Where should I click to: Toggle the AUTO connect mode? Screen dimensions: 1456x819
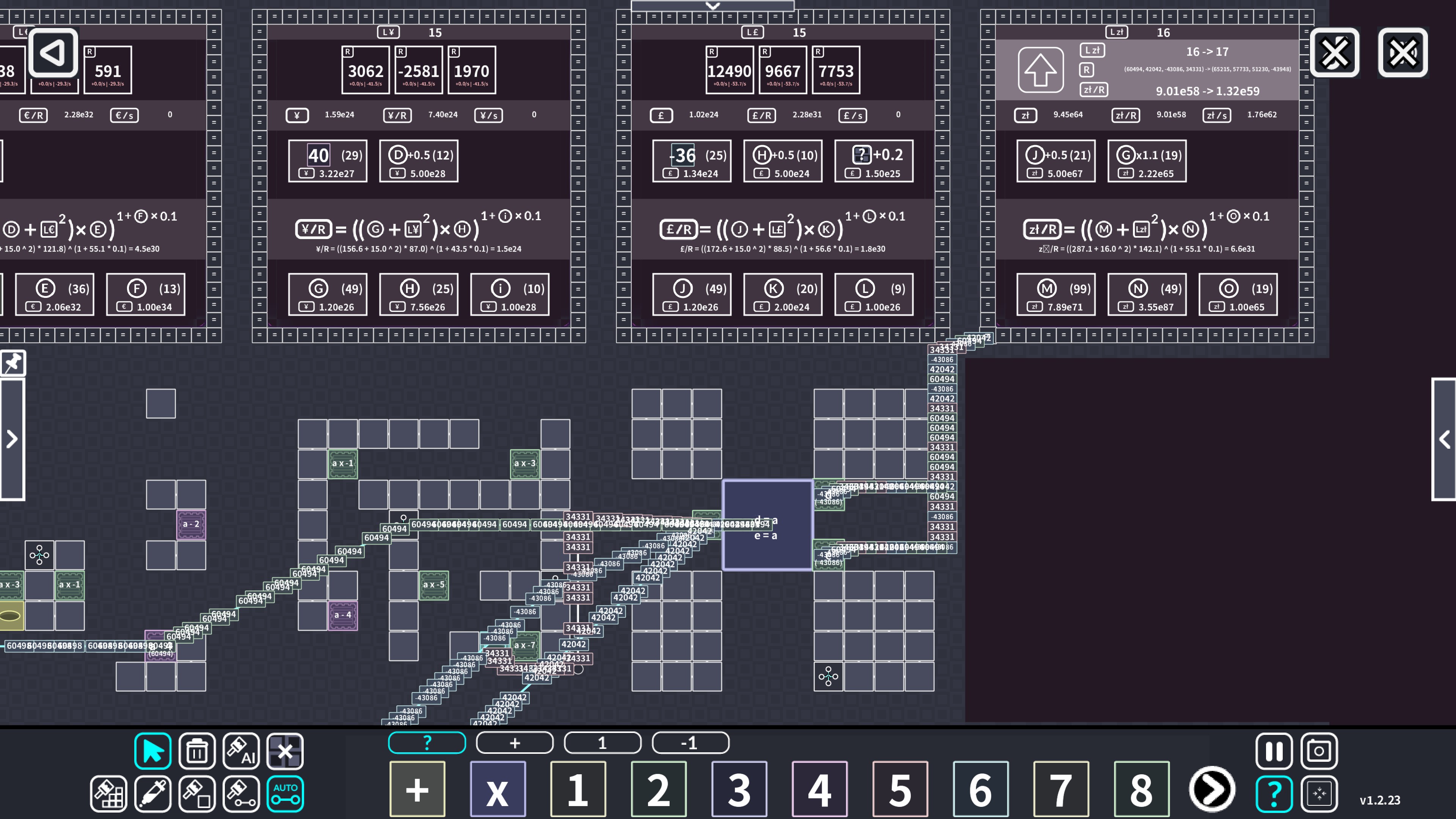[286, 794]
